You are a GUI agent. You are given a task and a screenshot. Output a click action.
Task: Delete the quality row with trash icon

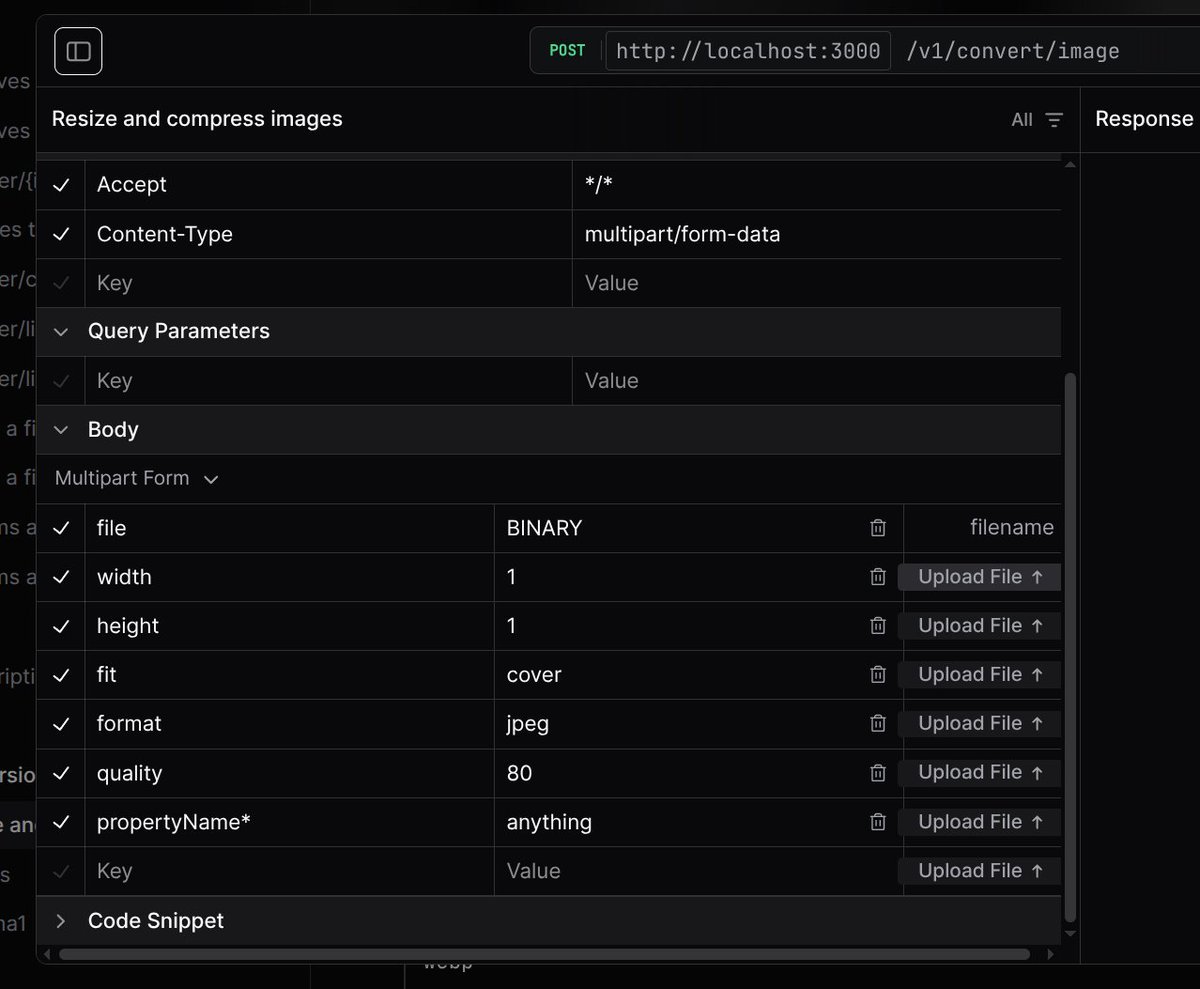pos(878,773)
